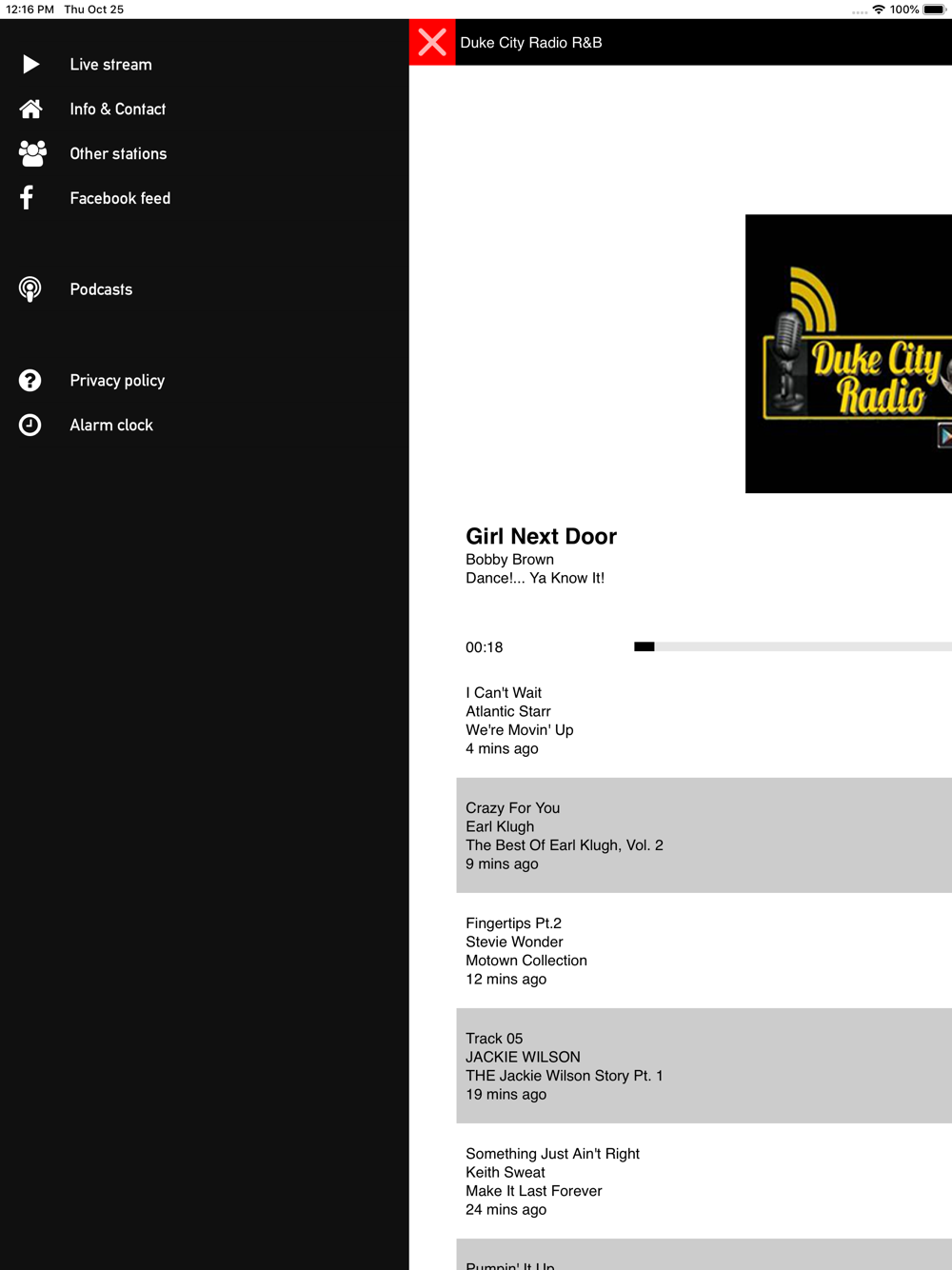Click the Motown Collection album line
Screen dimensions: 952x1270
point(526,961)
